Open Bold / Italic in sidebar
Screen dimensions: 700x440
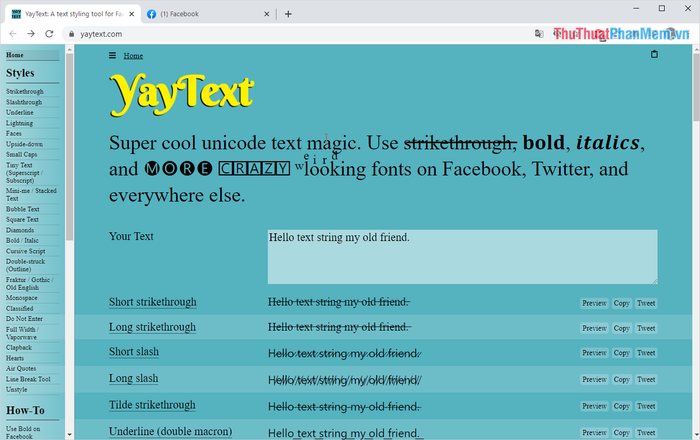coord(22,241)
